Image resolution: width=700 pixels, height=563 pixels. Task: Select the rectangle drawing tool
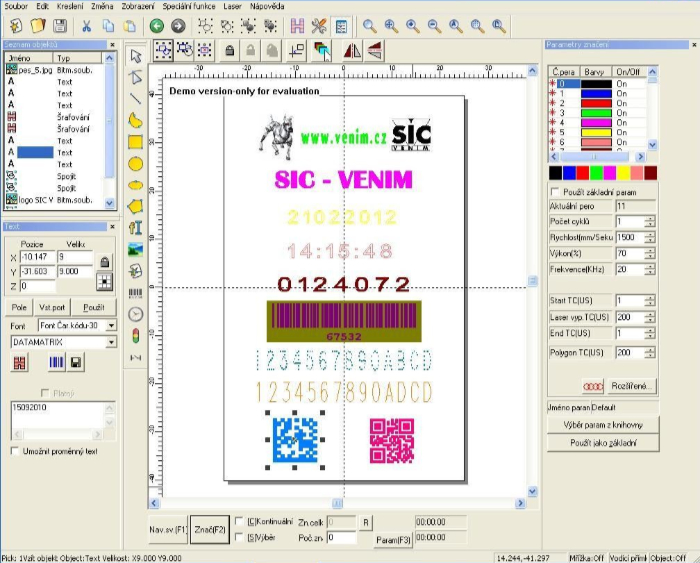pyautogui.click(x=136, y=142)
